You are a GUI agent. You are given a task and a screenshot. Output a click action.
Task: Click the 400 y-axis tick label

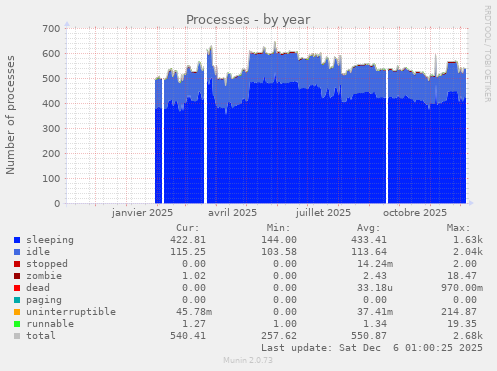51,104
